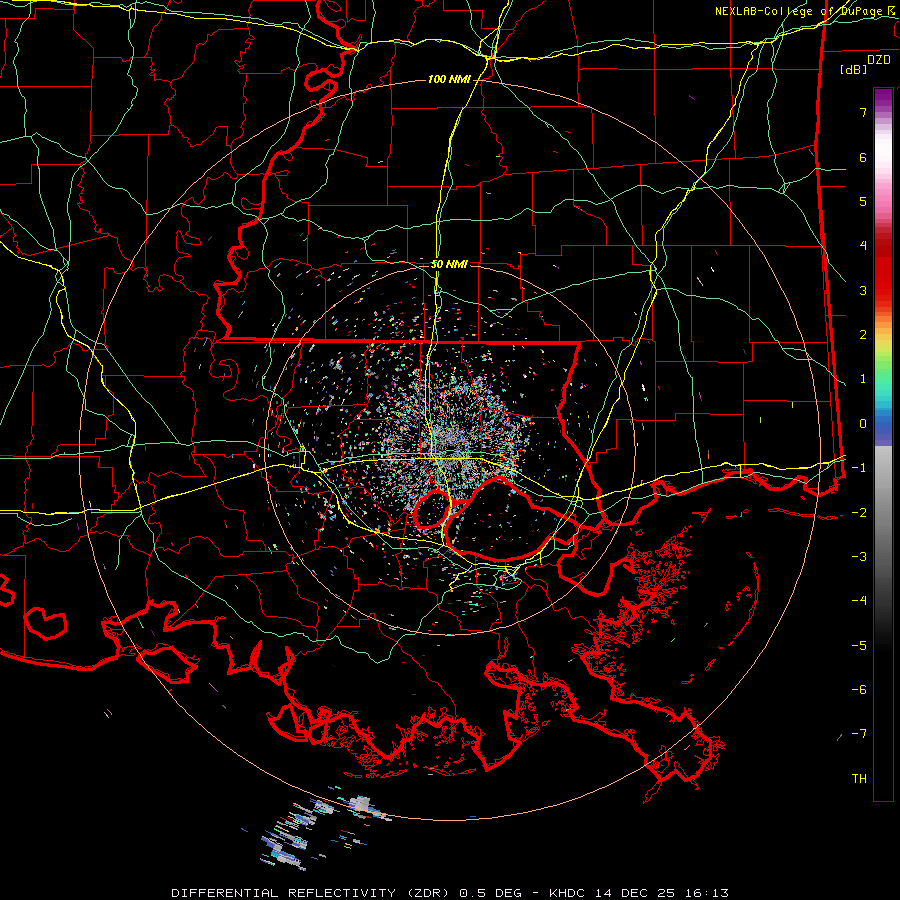Select the 1 dB scale label
900x900 pixels.
[863, 379]
